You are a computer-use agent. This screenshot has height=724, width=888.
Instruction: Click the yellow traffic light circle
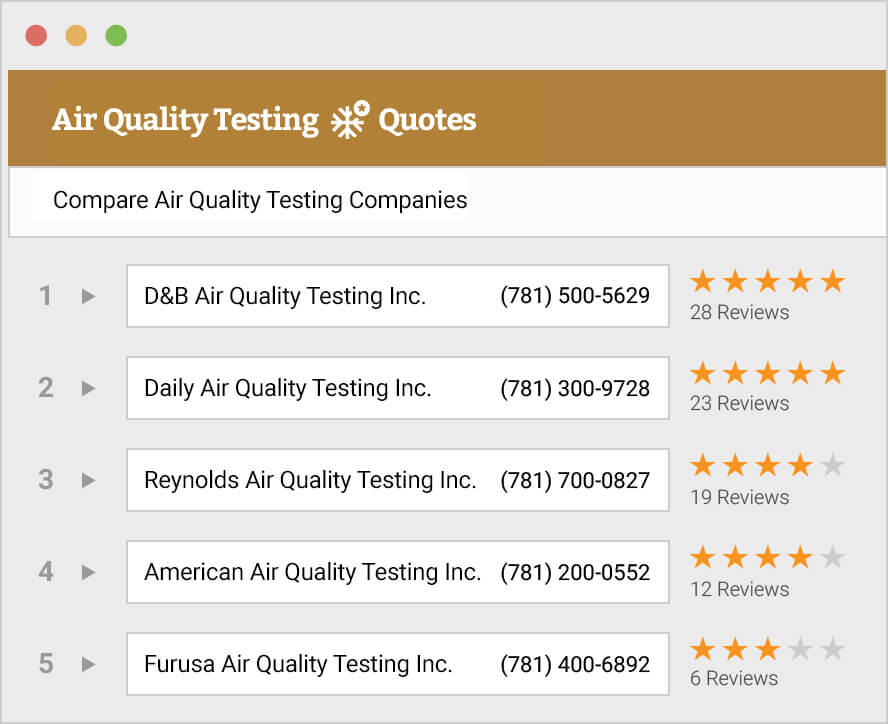tap(76, 34)
